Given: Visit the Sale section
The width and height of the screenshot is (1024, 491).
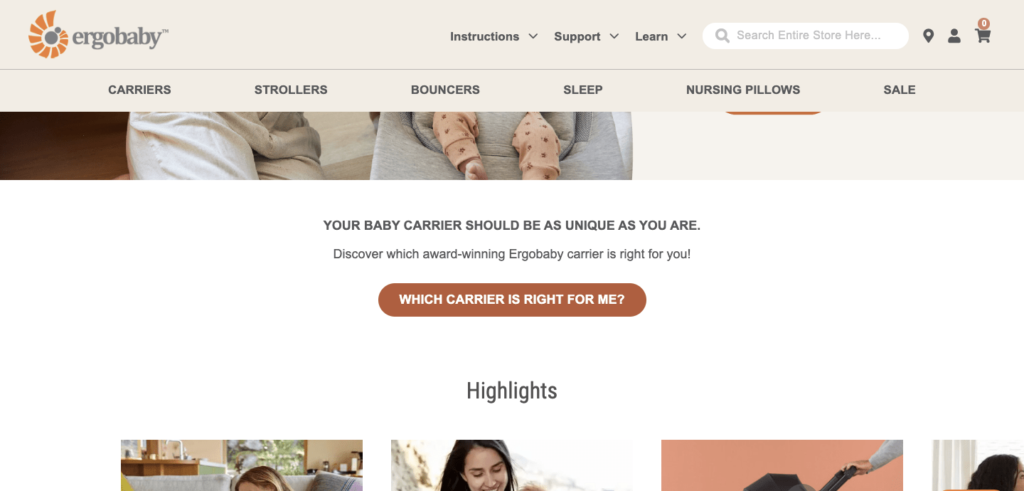Looking at the screenshot, I should click(899, 90).
